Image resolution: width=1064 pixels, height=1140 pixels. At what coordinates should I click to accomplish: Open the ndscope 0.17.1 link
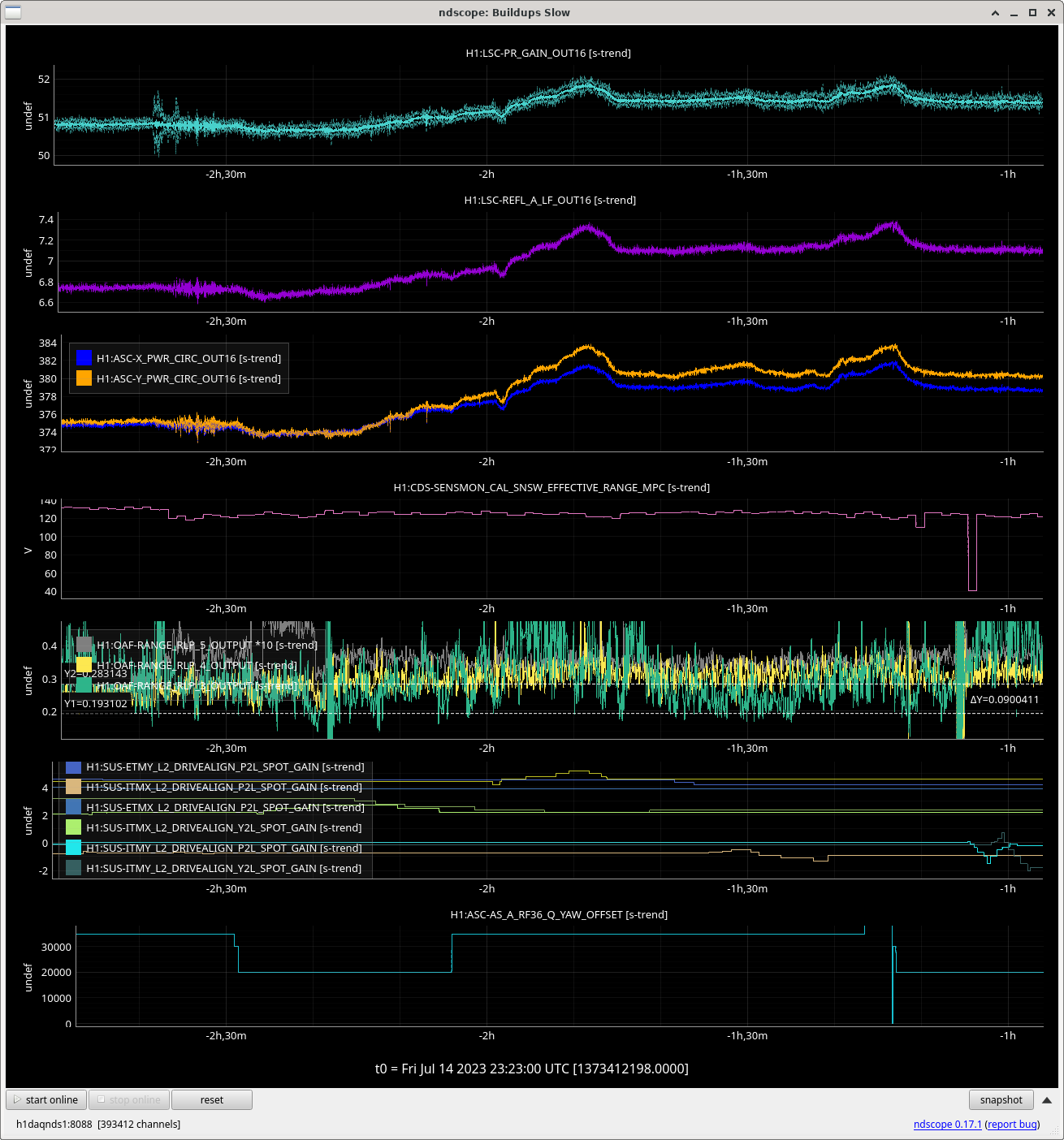point(947,1124)
